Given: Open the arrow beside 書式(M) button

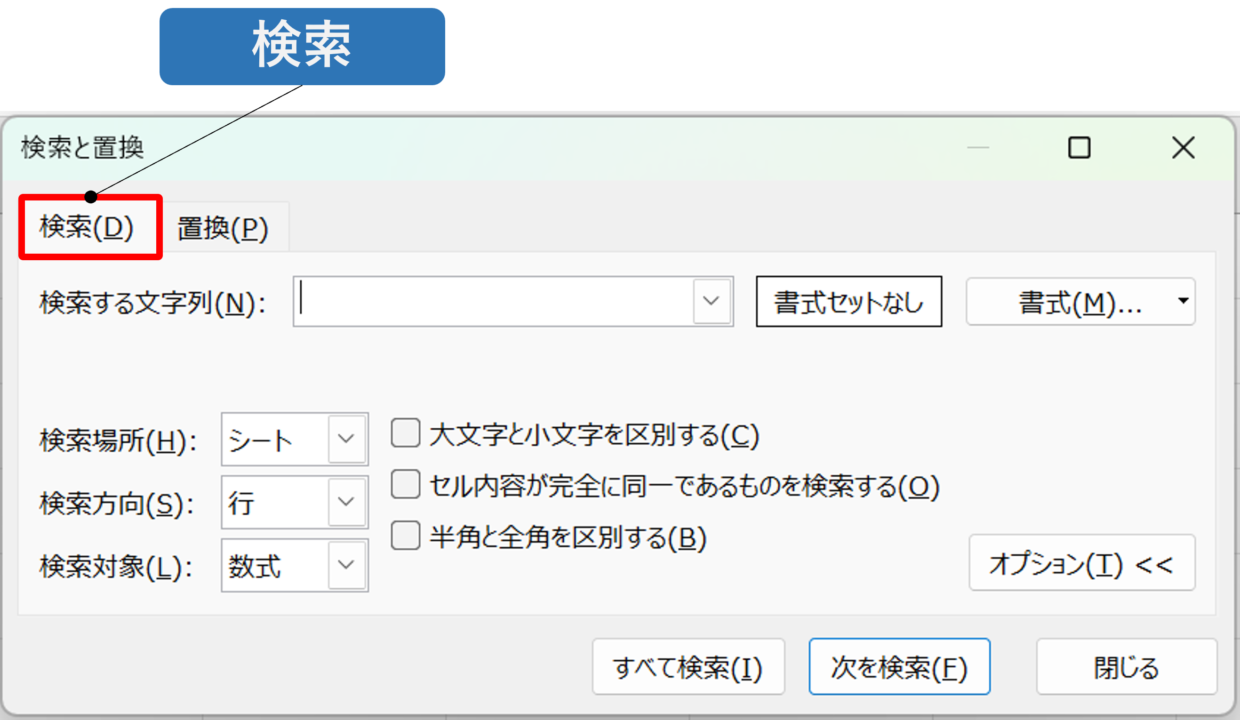Looking at the screenshot, I should [x=1183, y=302].
